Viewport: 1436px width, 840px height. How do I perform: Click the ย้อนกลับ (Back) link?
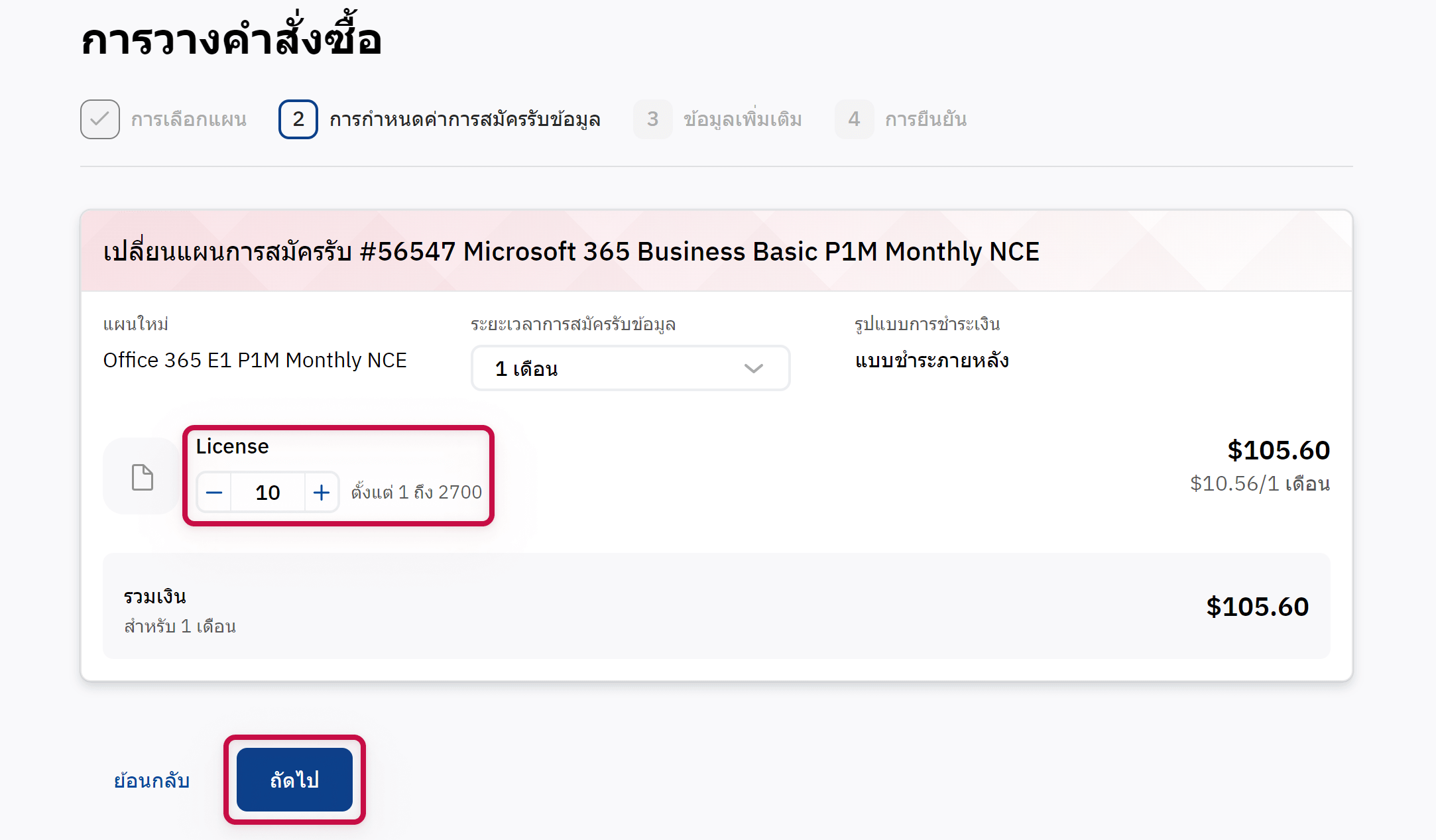152,780
